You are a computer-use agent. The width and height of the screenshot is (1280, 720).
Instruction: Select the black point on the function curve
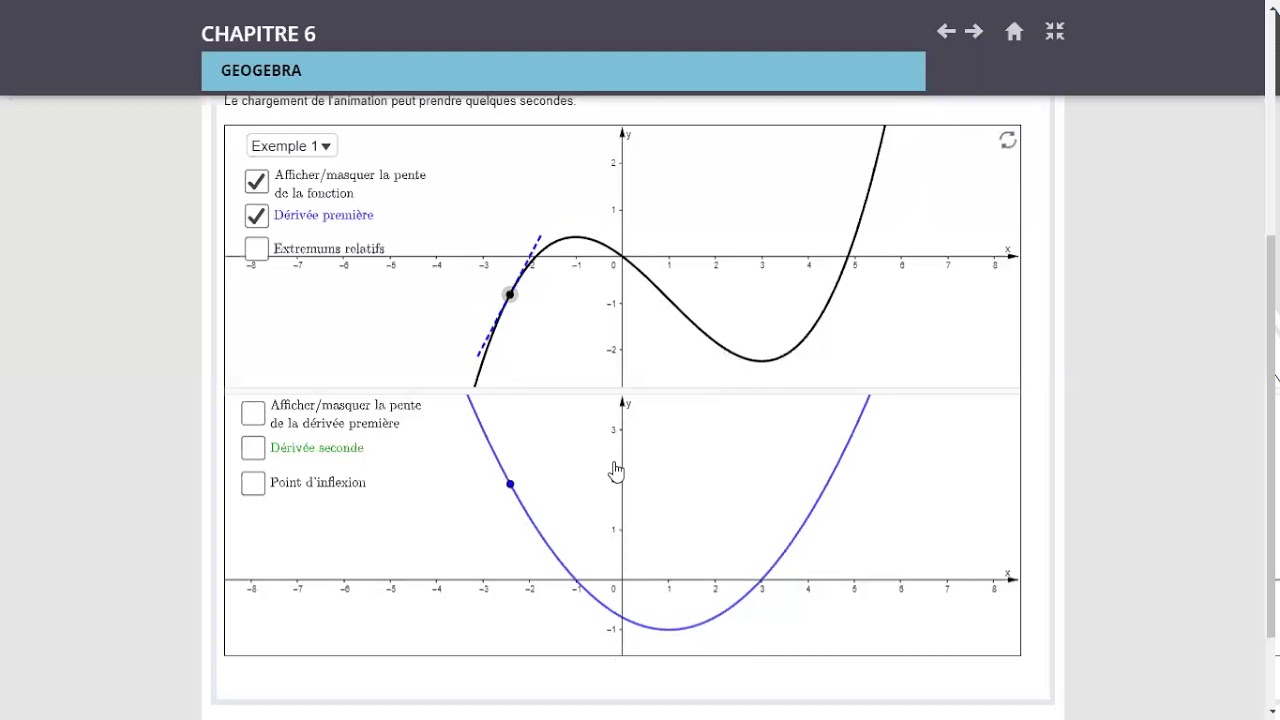pyautogui.click(x=510, y=294)
